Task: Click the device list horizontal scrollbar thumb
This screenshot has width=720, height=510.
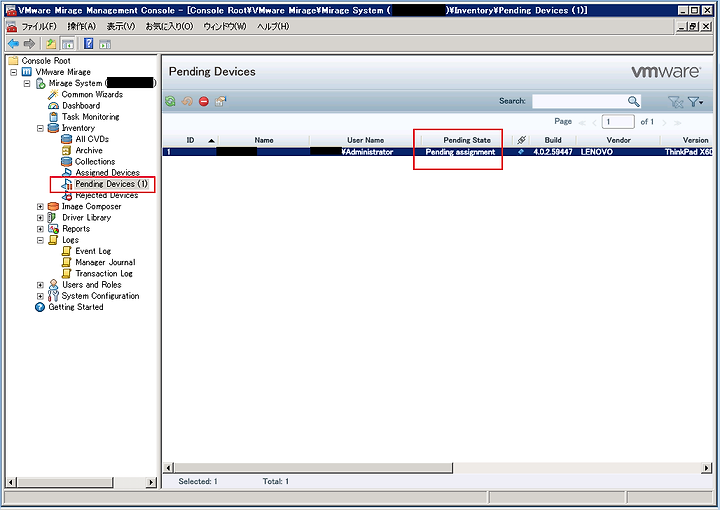Action: pos(313,468)
